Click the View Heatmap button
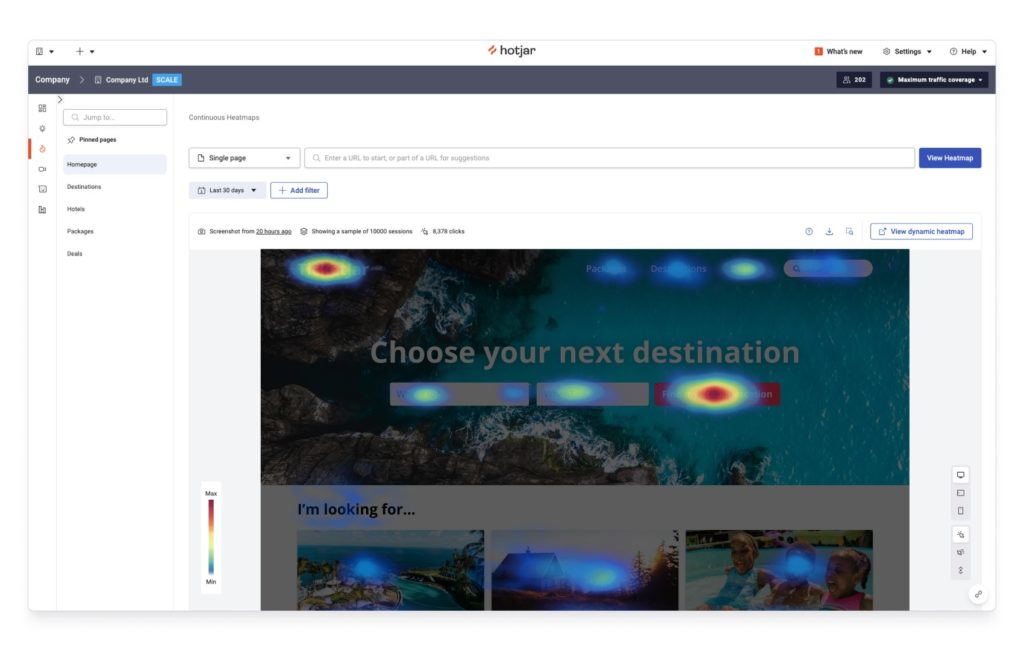Image resolution: width=1024 pixels, height=651 pixels. pos(949,157)
